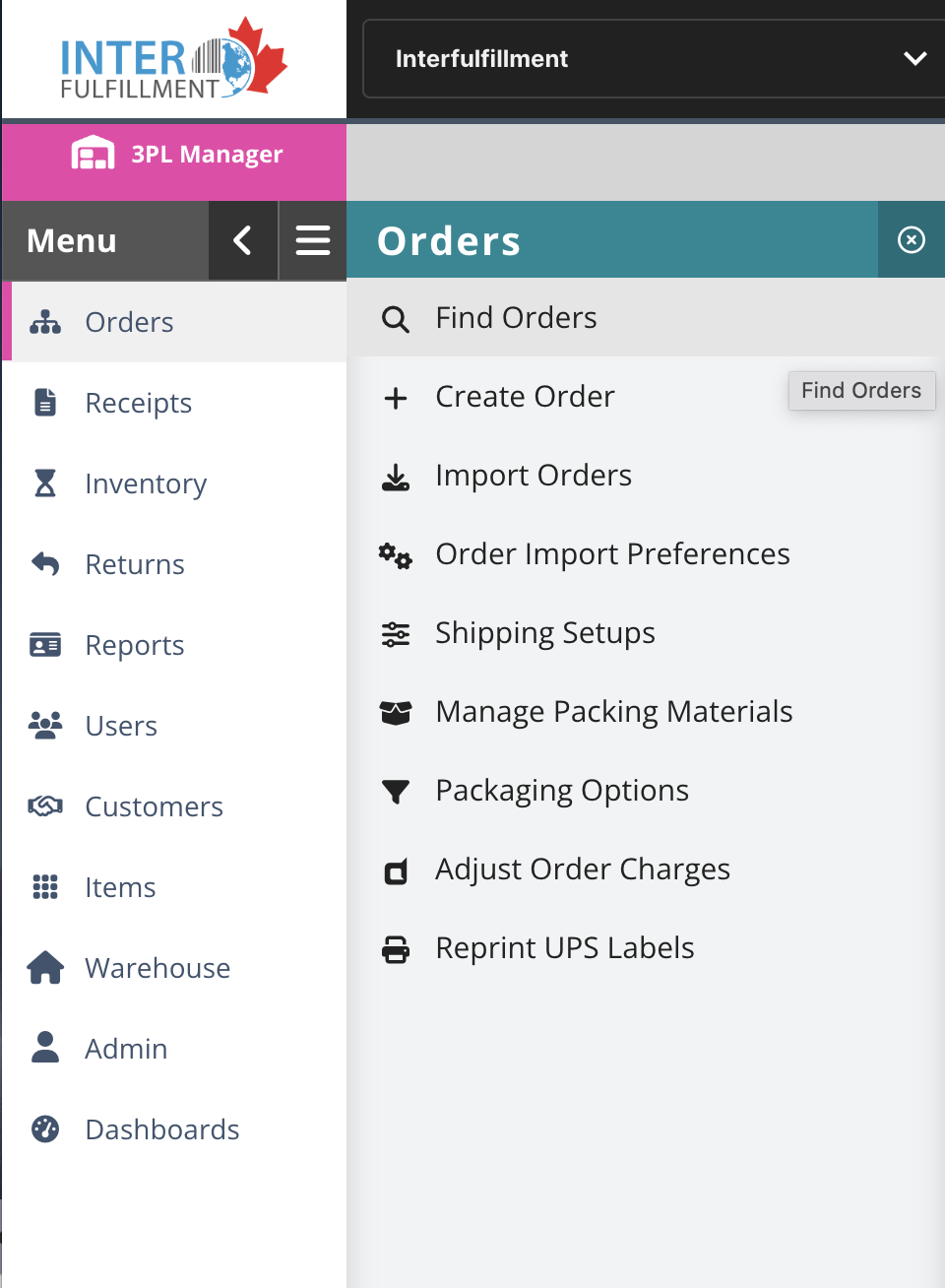The width and height of the screenshot is (945, 1288).
Task: Click the Dashboards palette icon
Action: click(45, 1129)
